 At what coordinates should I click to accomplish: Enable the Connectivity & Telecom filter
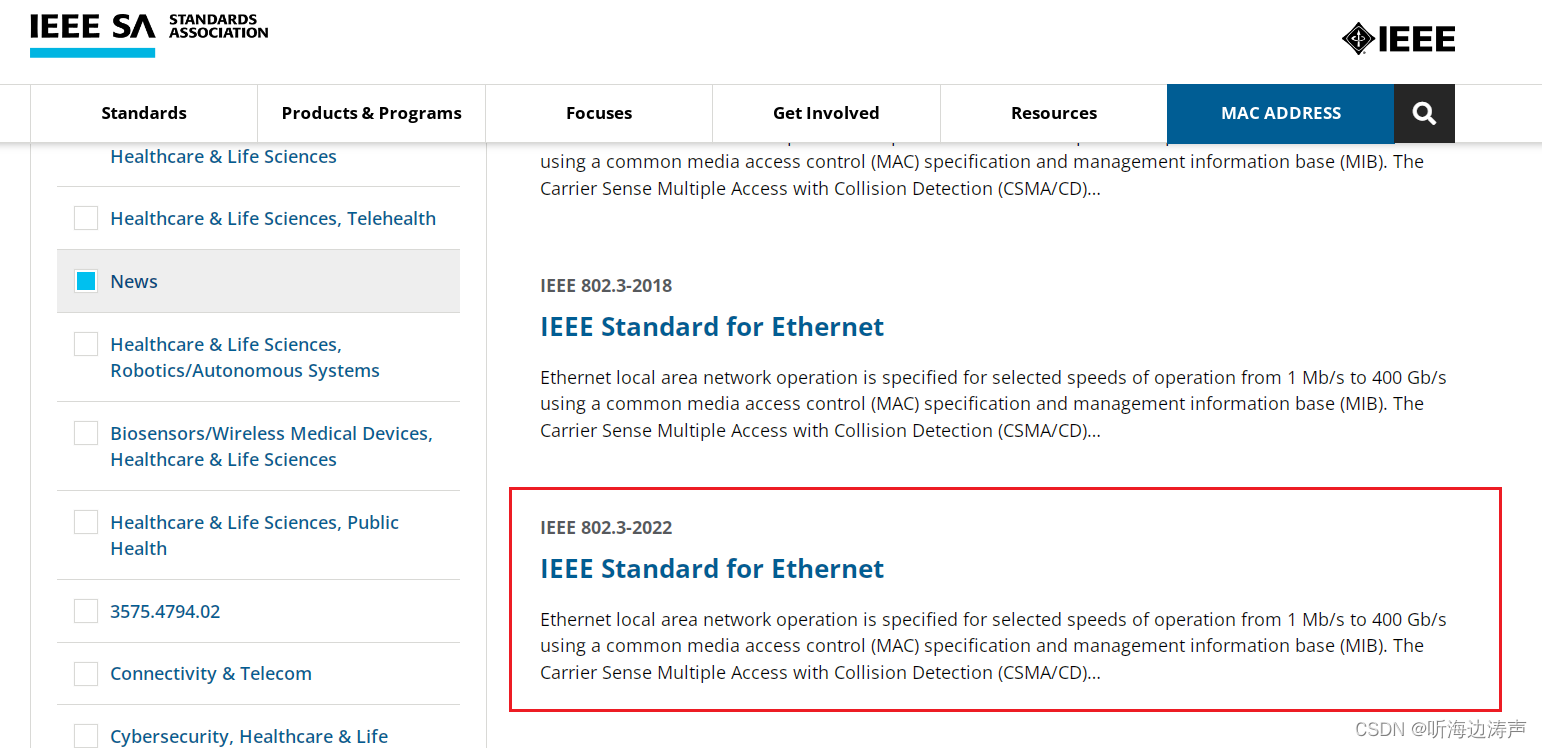[x=85, y=673]
